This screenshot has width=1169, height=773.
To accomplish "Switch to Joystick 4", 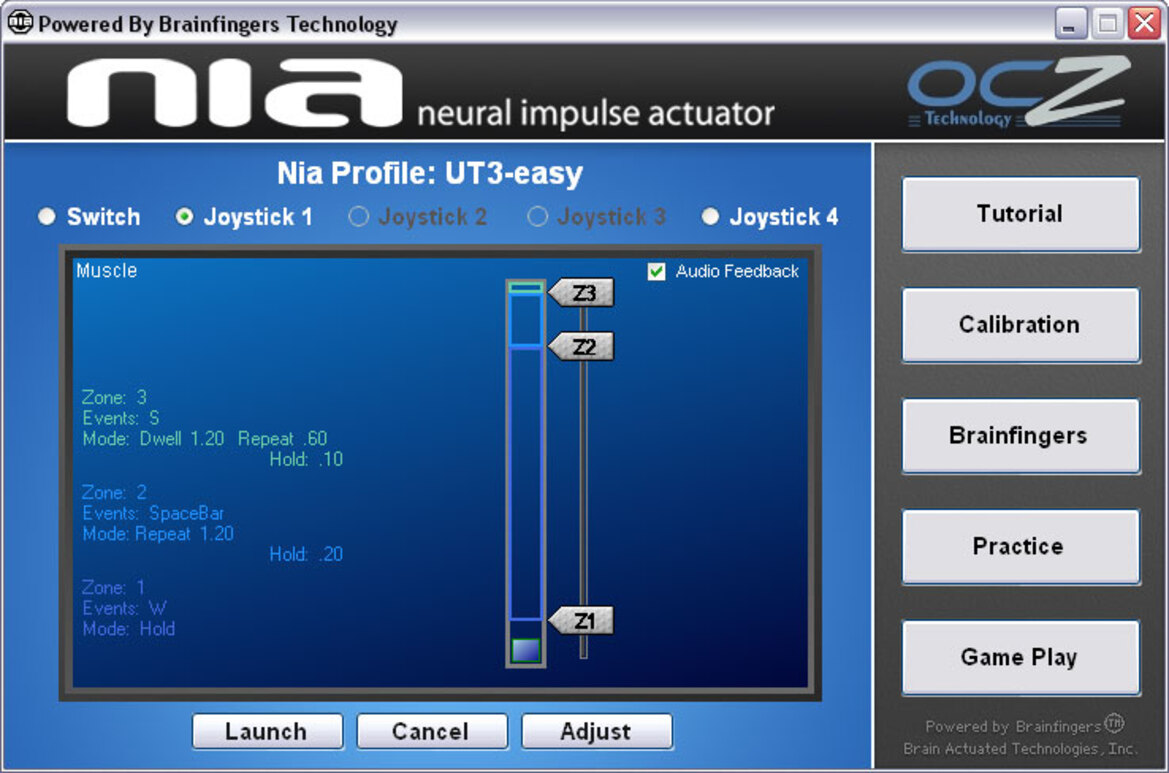I will (710, 217).
